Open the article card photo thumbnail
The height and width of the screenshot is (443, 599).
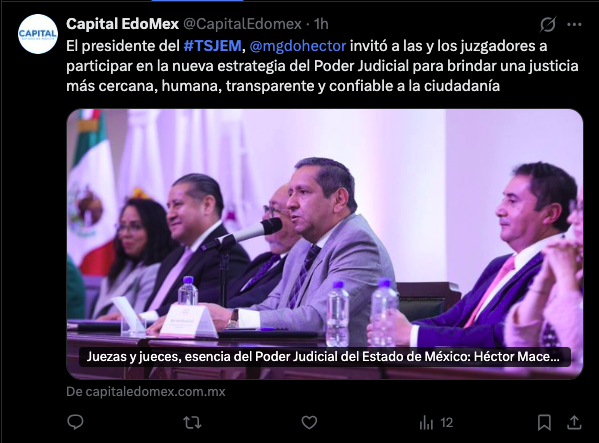(x=325, y=244)
